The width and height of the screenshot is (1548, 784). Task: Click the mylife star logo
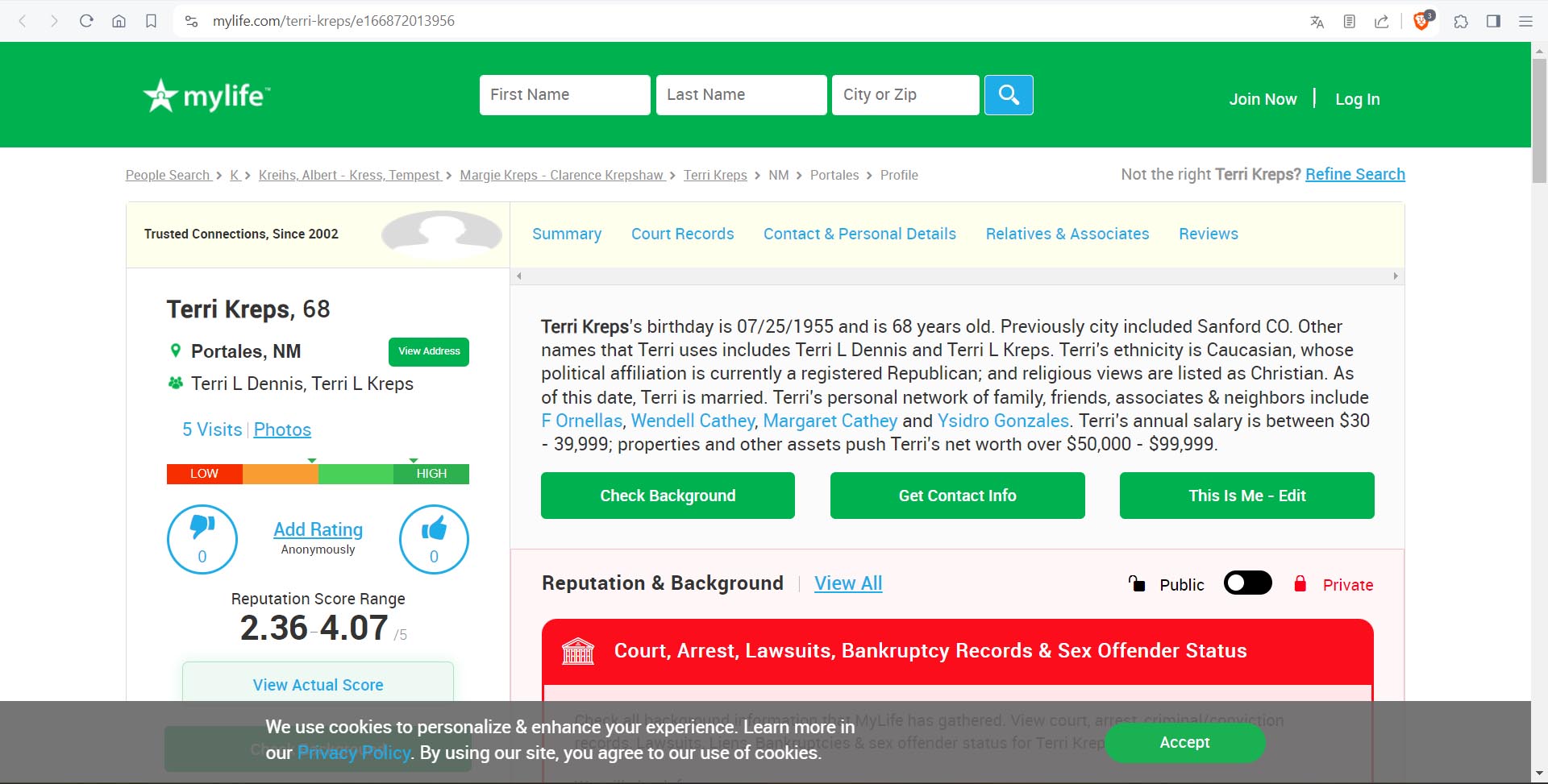click(206, 96)
